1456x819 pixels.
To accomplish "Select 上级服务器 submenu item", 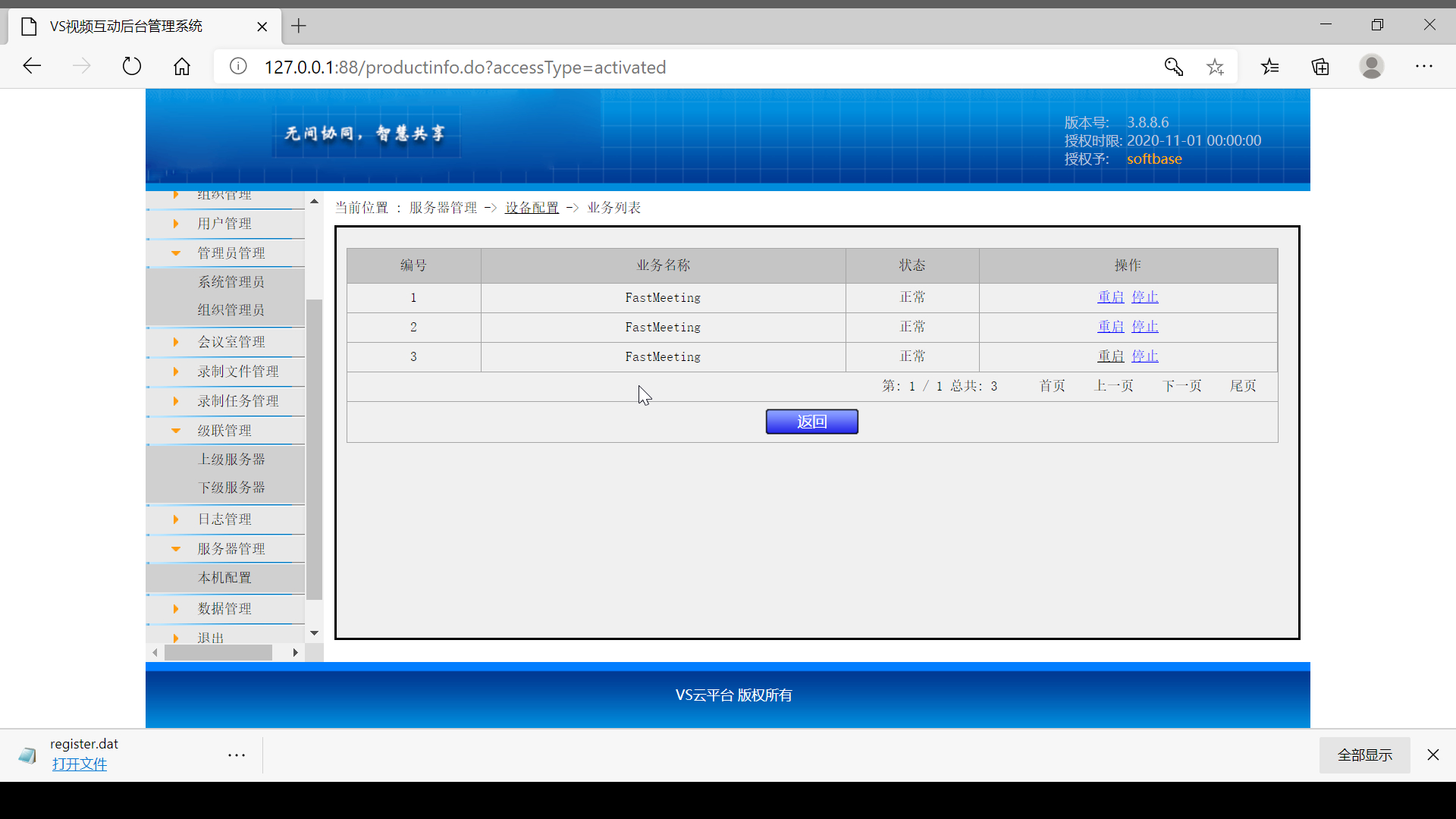I will pos(231,460).
